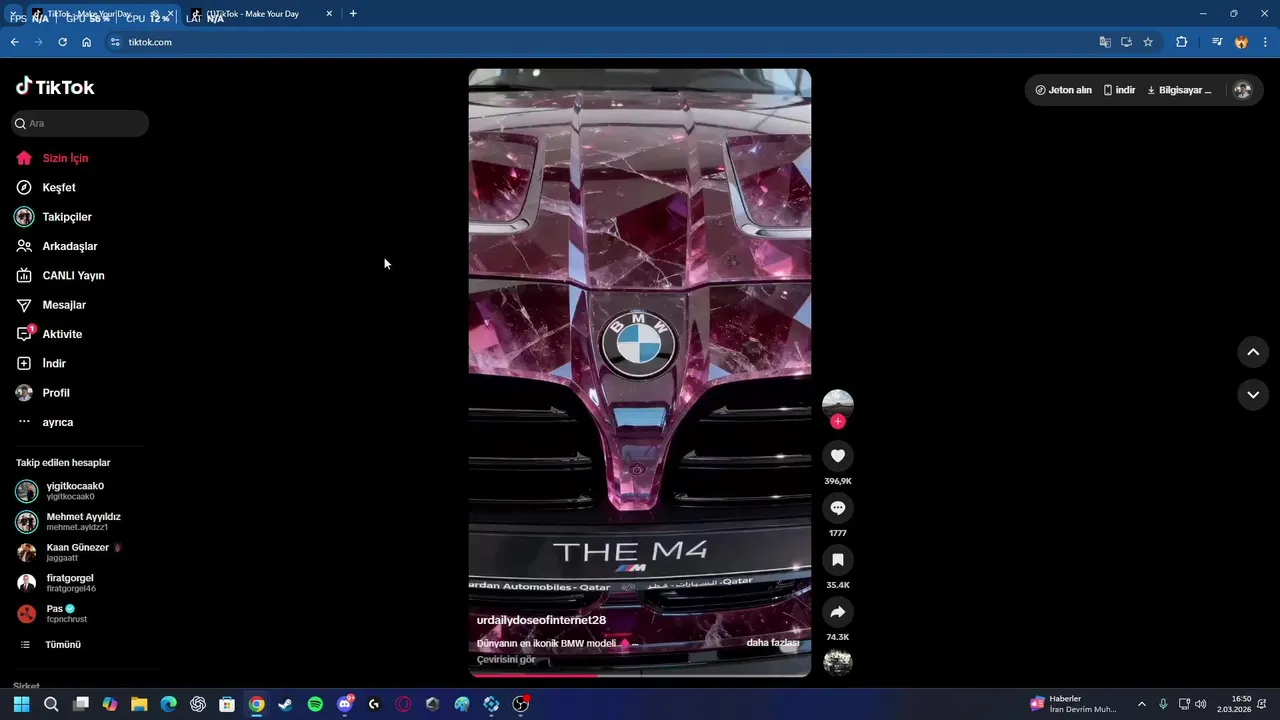1280x720 pixels.
Task: Open Discord from the taskbar
Action: coord(345,704)
